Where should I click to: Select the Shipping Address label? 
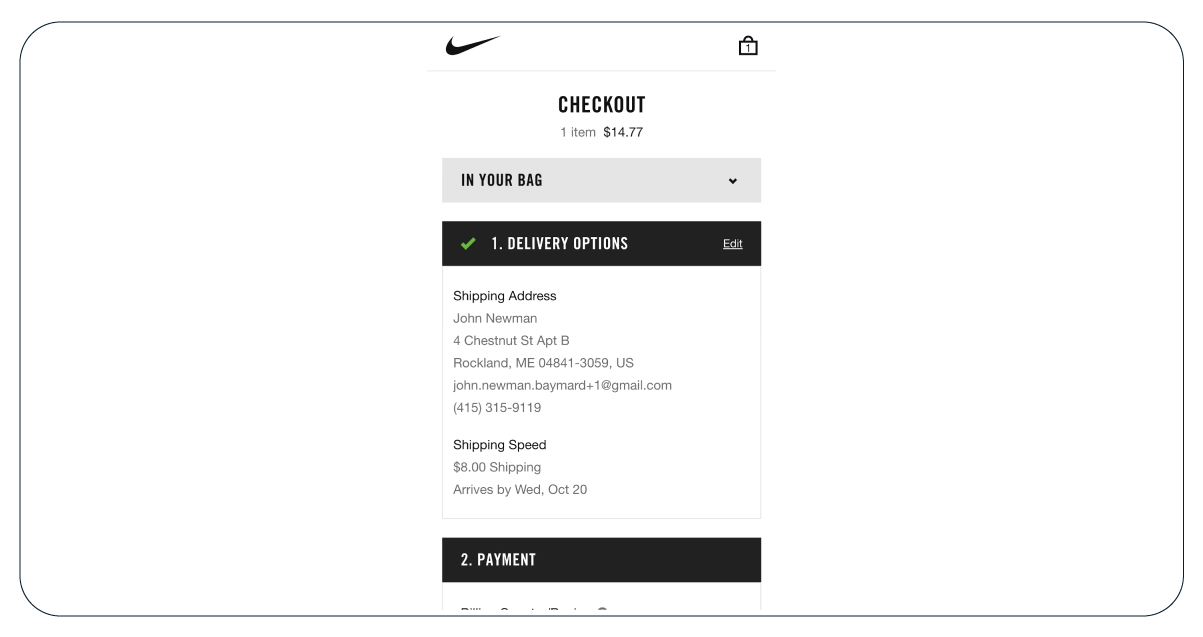[x=505, y=296]
